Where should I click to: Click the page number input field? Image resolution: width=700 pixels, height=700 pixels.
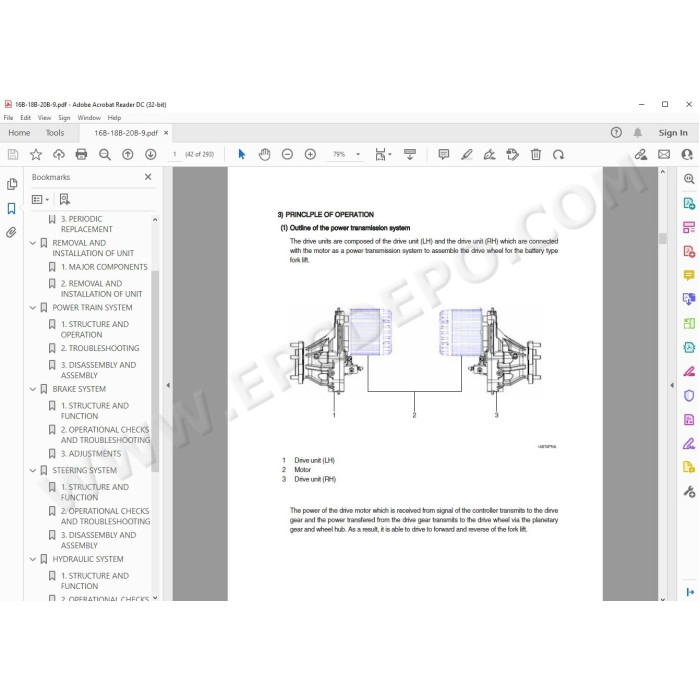175,154
